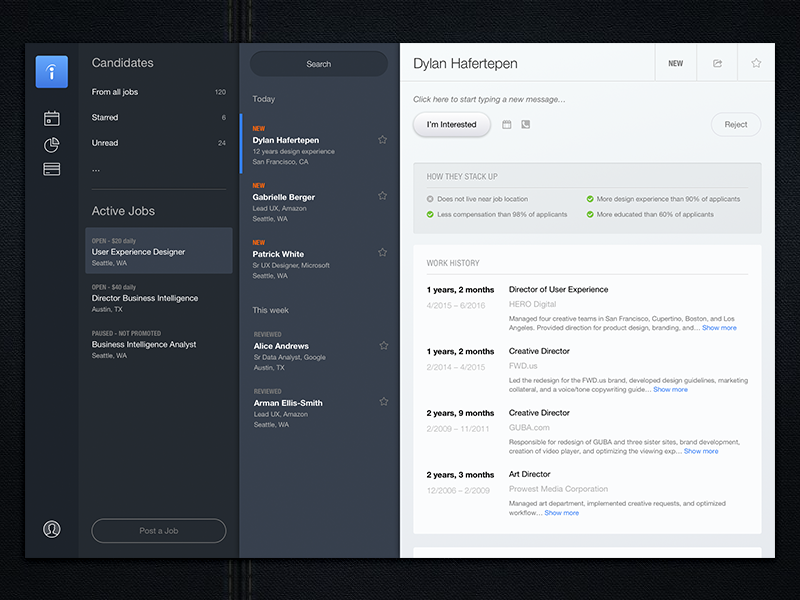
Task: Click the blue Indeed logo icon
Action: [x=52, y=71]
